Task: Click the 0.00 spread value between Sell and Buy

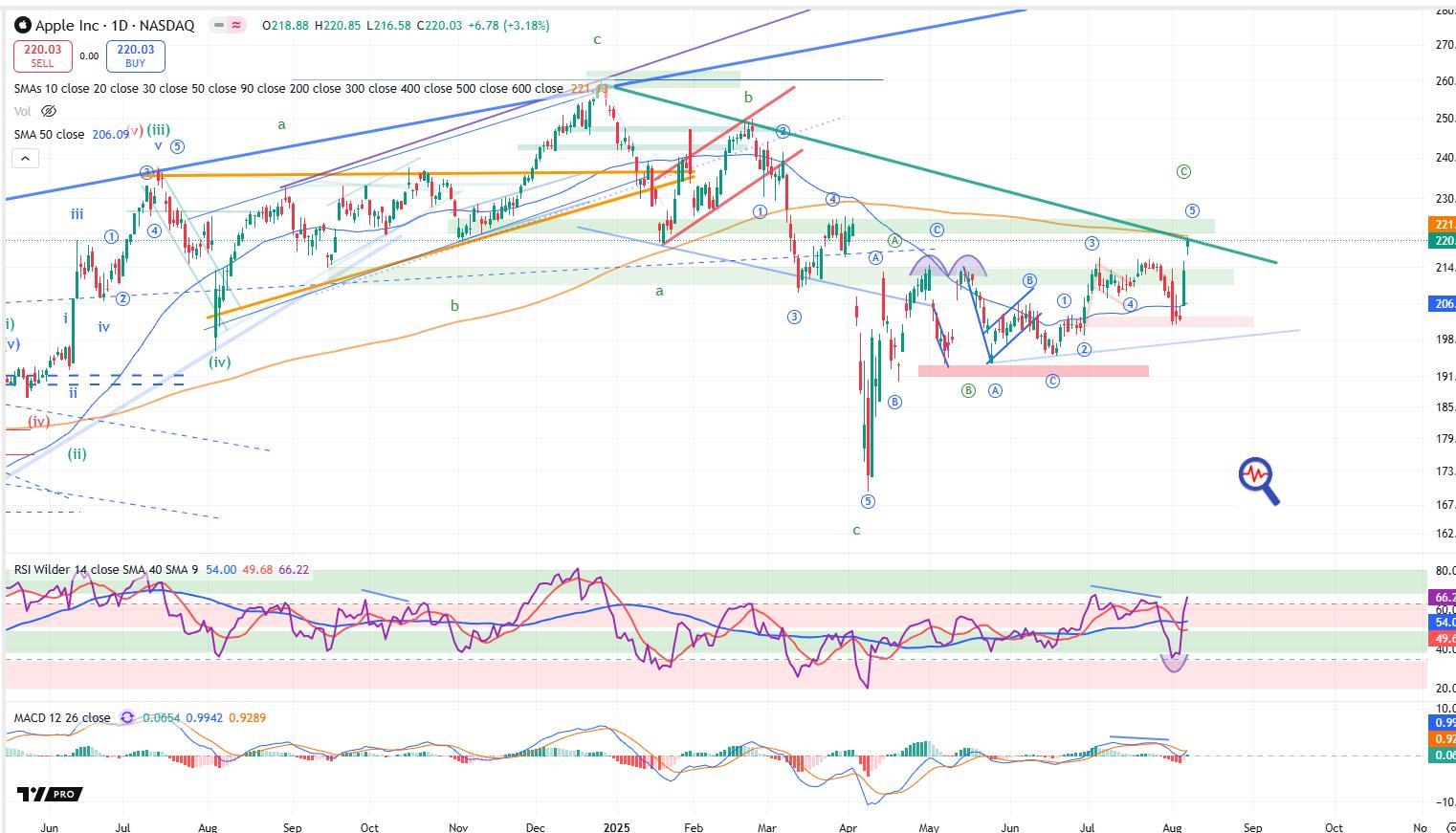Action: 89,56
